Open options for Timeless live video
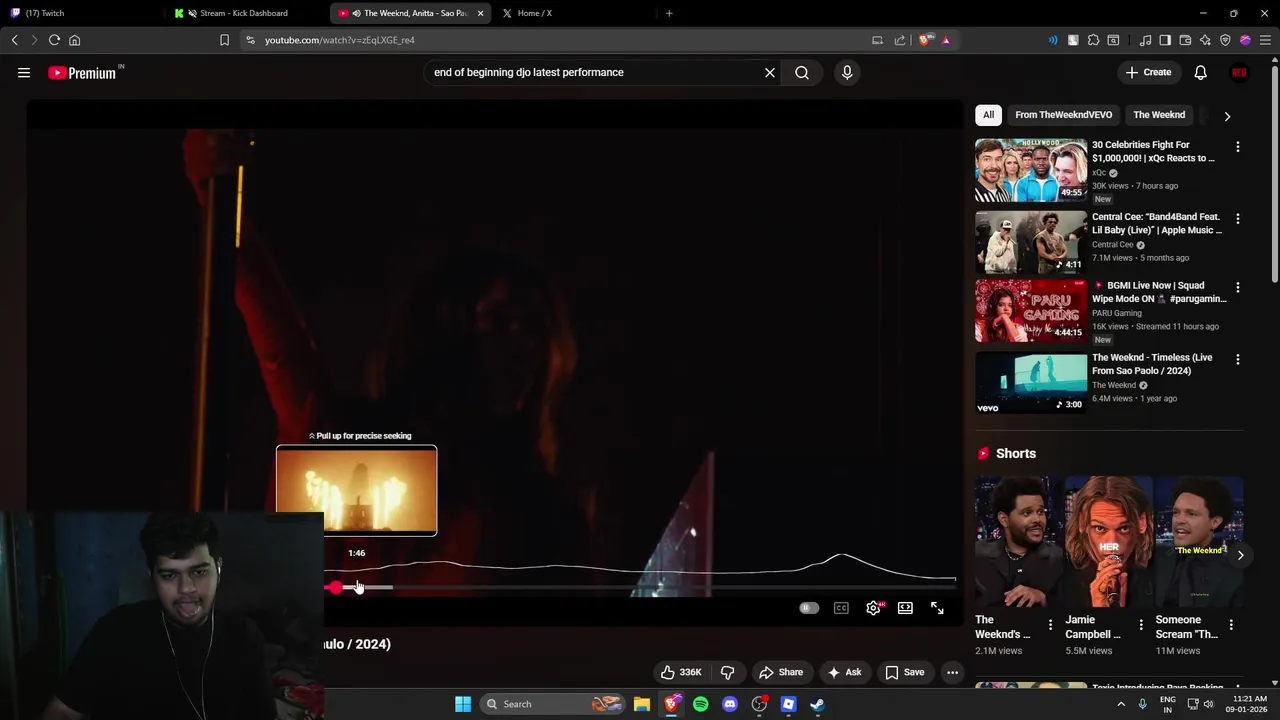This screenshot has height=720, width=1280. [x=1237, y=360]
